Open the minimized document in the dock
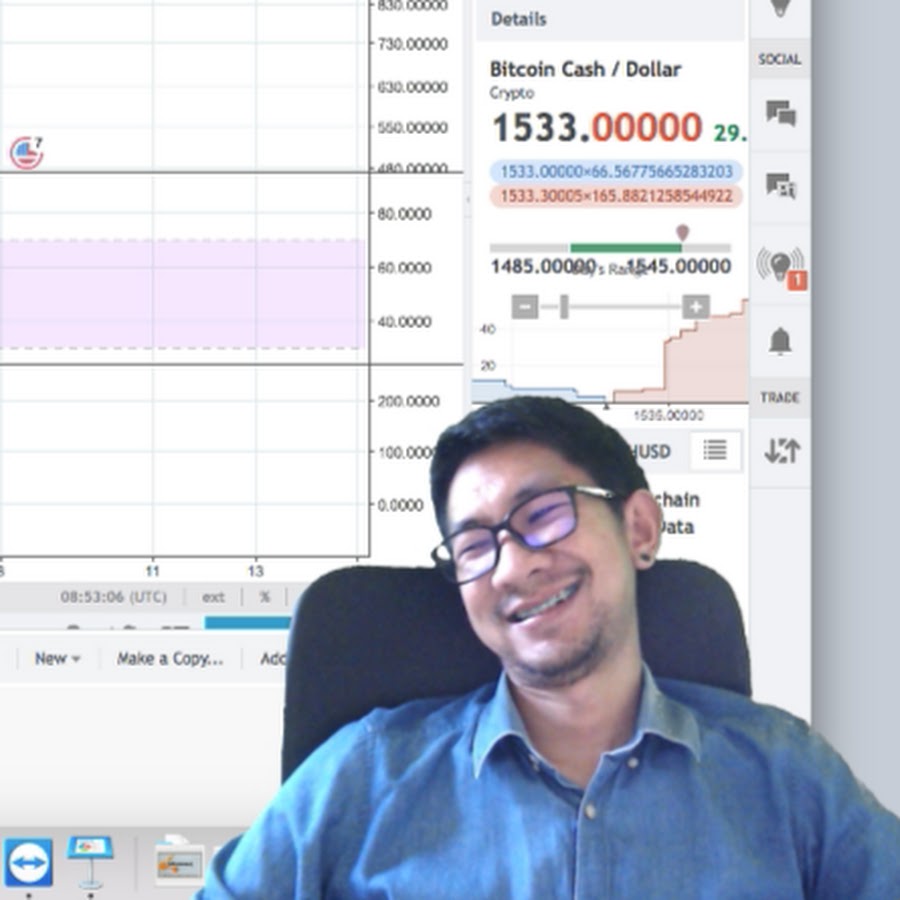 click(179, 862)
